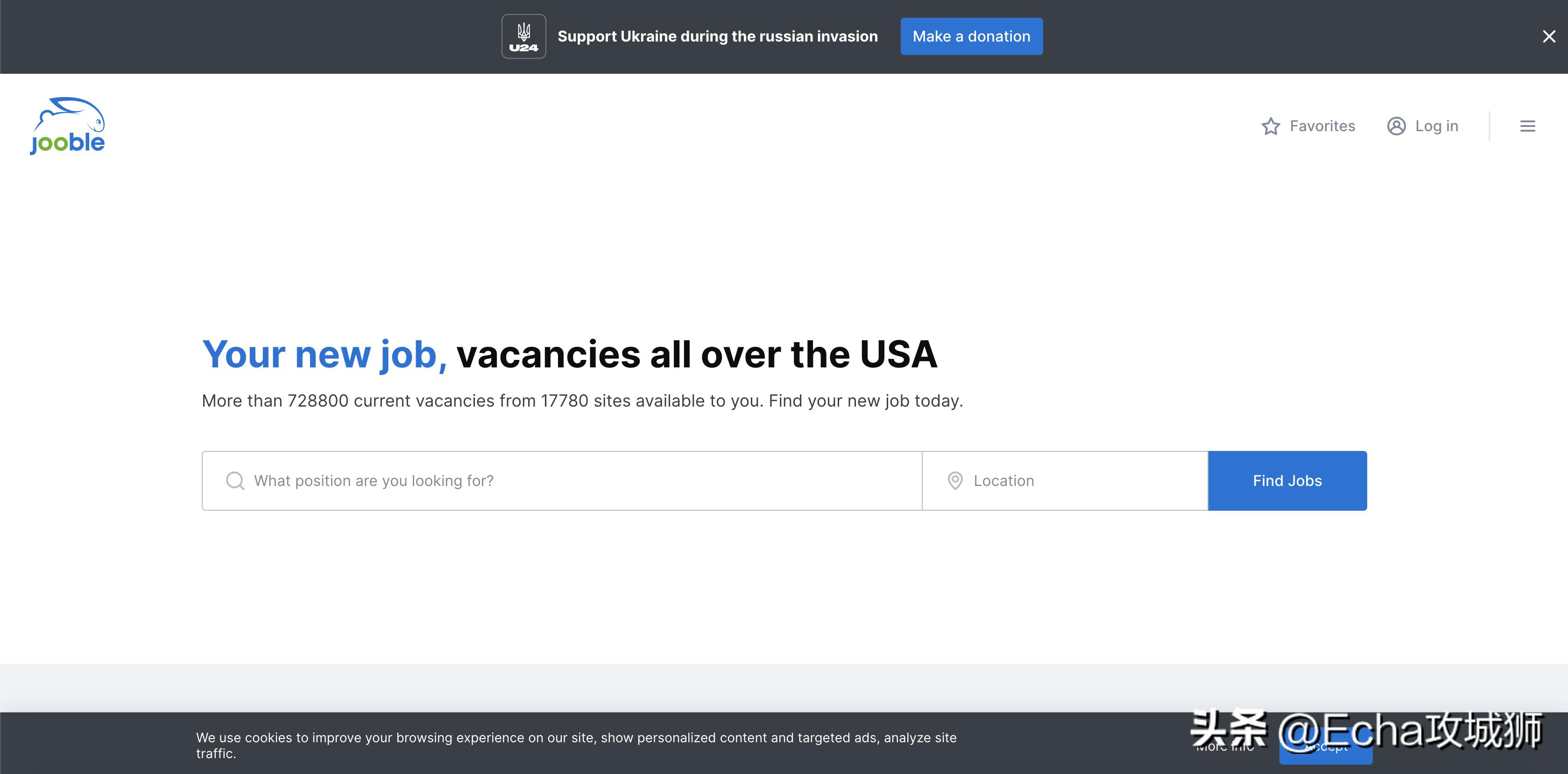The height and width of the screenshot is (774, 1568).
Task: Click the U24 trident logo icon
Action: [x=523, y=36]
